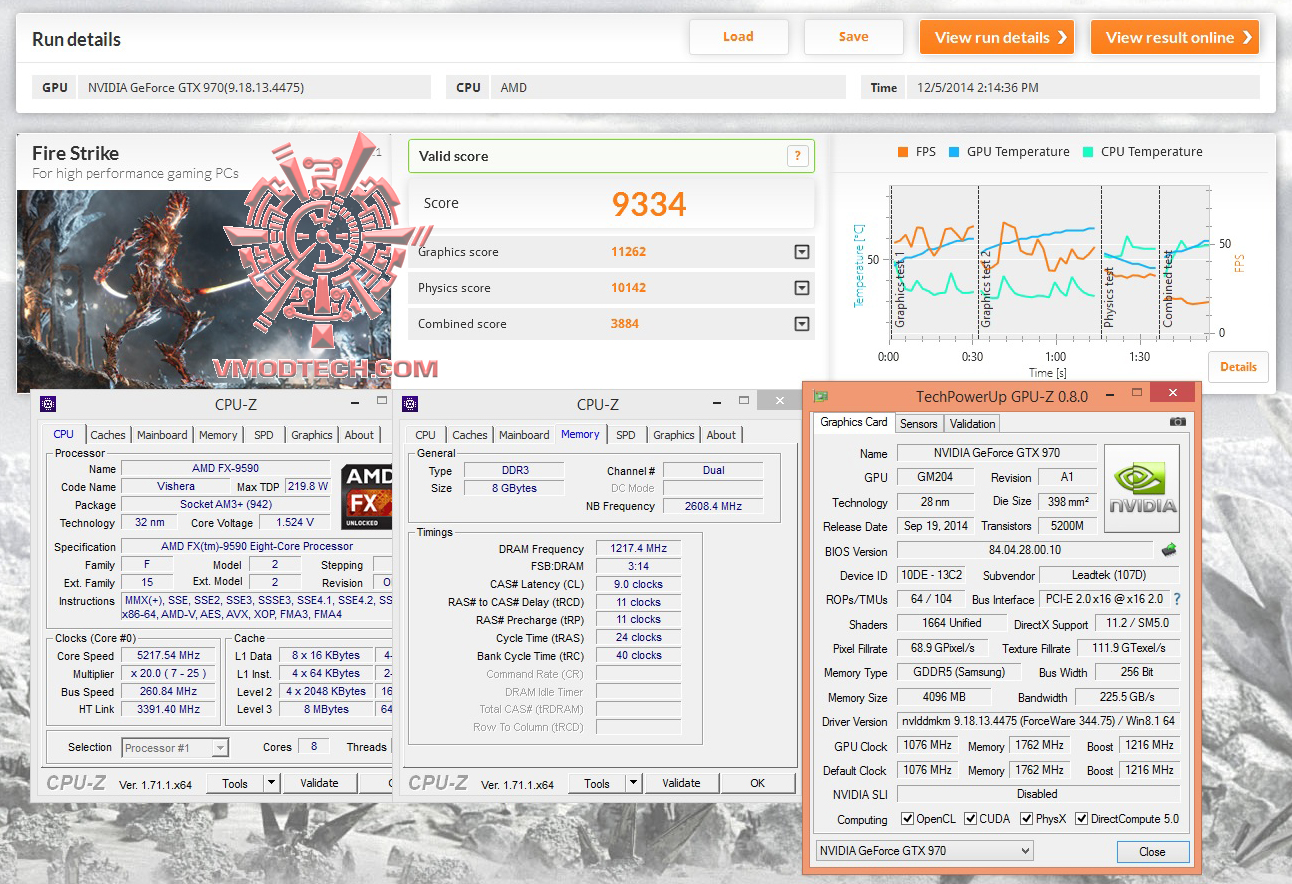1292x884 pixels.
Task: Click the Driver Version field in GPU-Z
Action: pyautogui.click(x=1038, y=722)
